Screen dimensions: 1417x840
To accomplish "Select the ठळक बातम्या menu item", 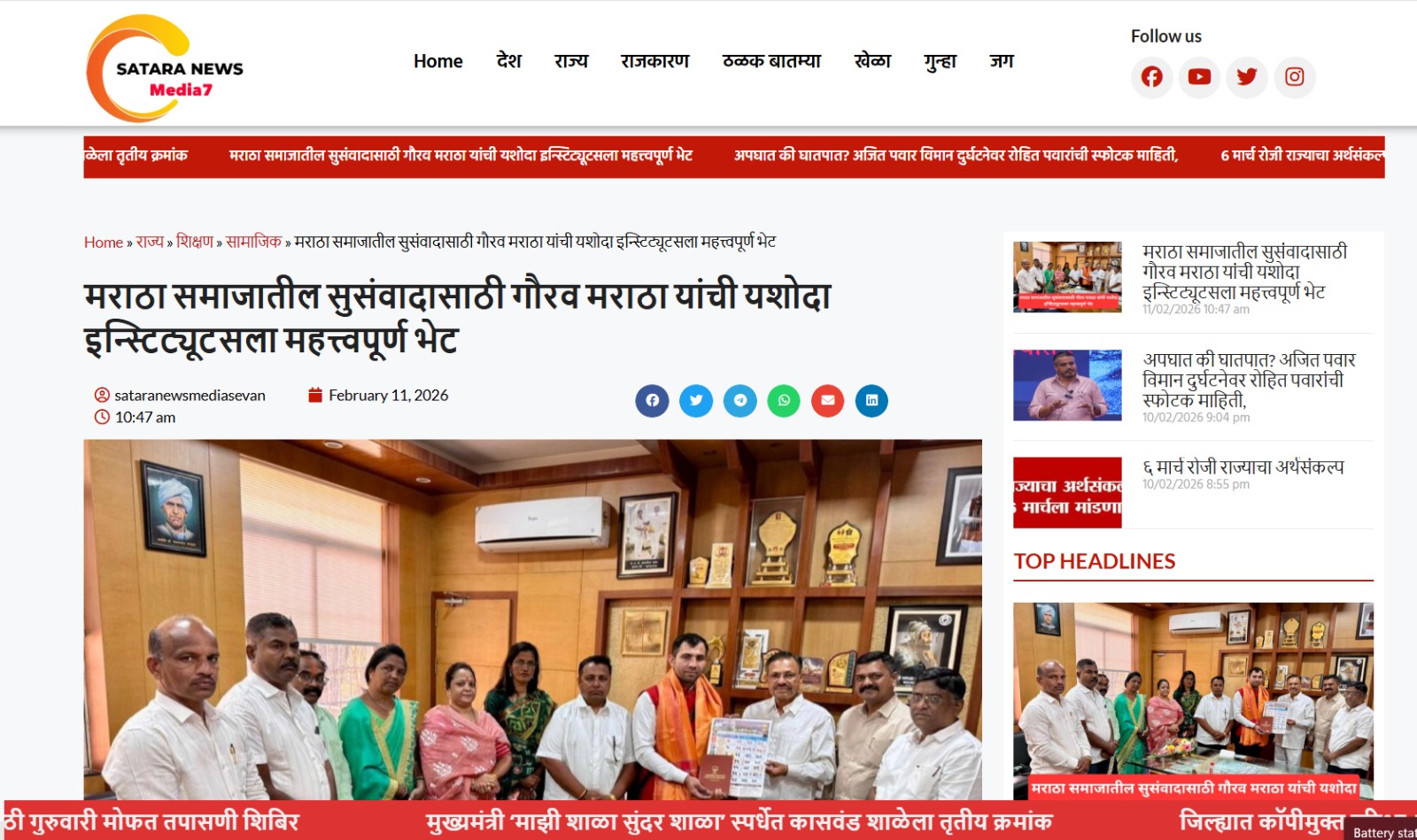I will 771,61.
